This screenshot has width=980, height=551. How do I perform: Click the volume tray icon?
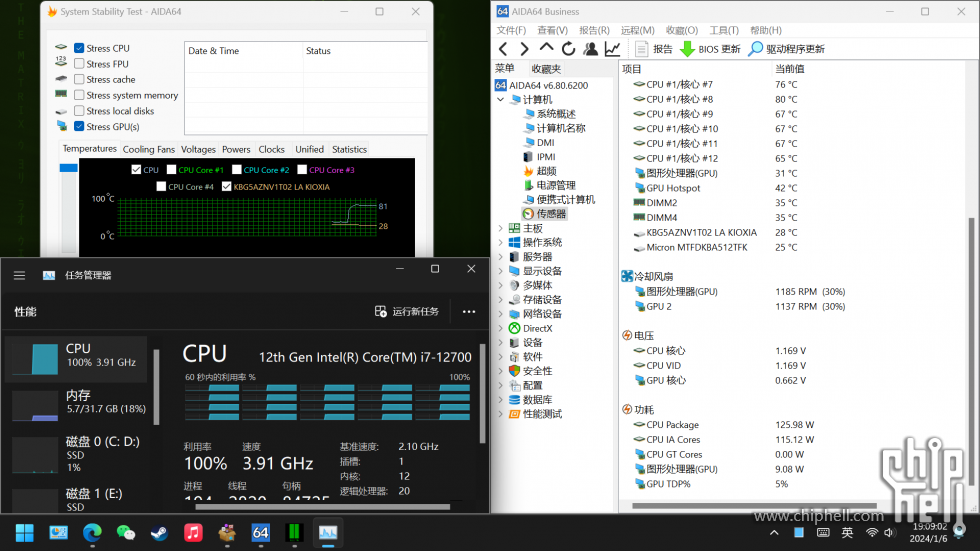[x=890, y=533]
